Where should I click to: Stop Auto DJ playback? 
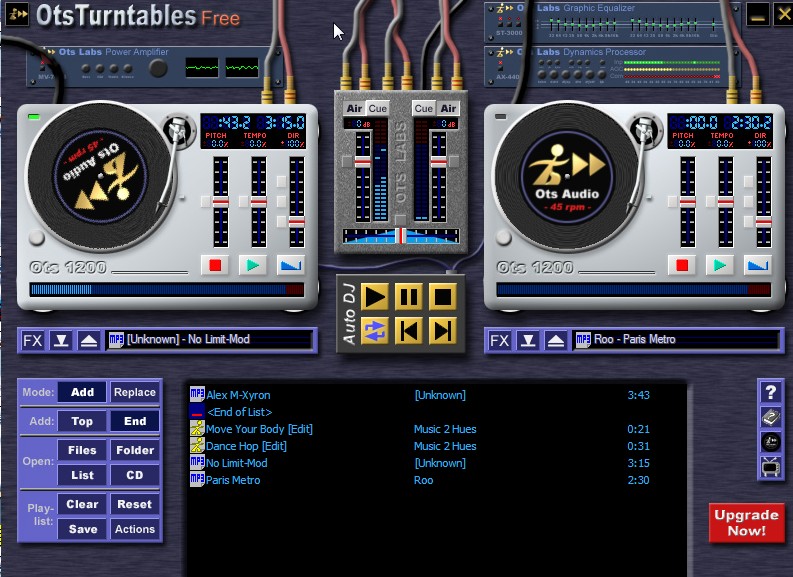[443, 297]
